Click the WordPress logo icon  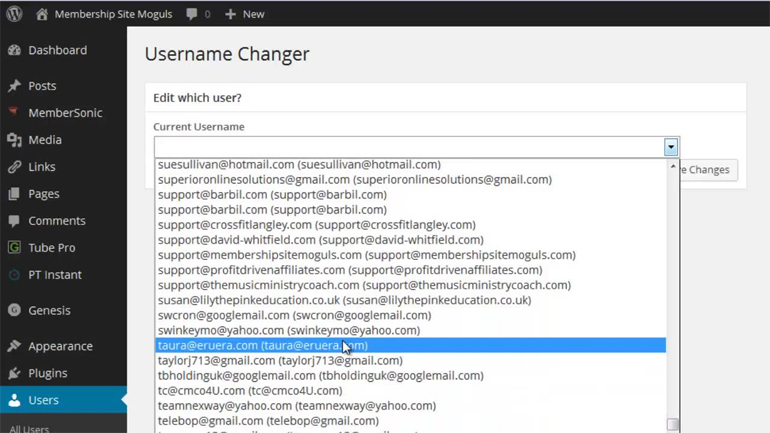click(14, 14)
